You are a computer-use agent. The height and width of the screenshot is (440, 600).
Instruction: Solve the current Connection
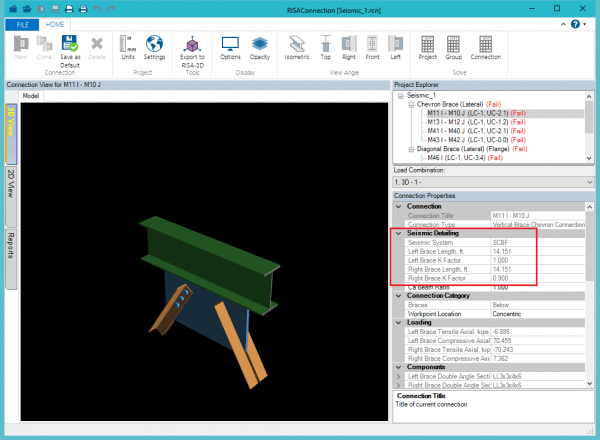(x=485, y=47)
